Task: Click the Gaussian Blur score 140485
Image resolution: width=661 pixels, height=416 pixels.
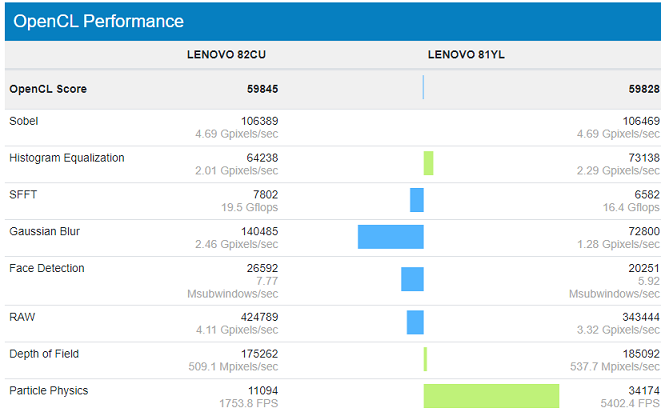Action: click(259, 231)
